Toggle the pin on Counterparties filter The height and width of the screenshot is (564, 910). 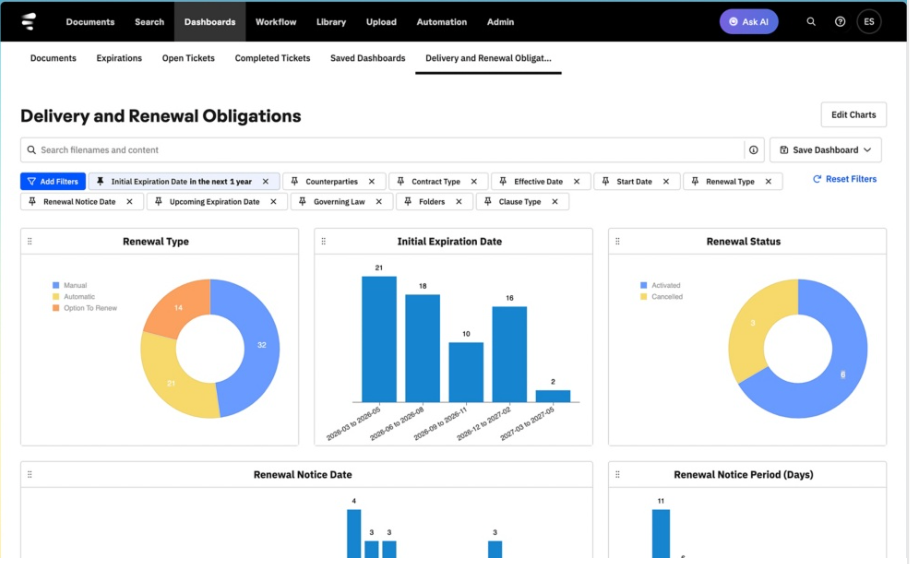[294, 182]
